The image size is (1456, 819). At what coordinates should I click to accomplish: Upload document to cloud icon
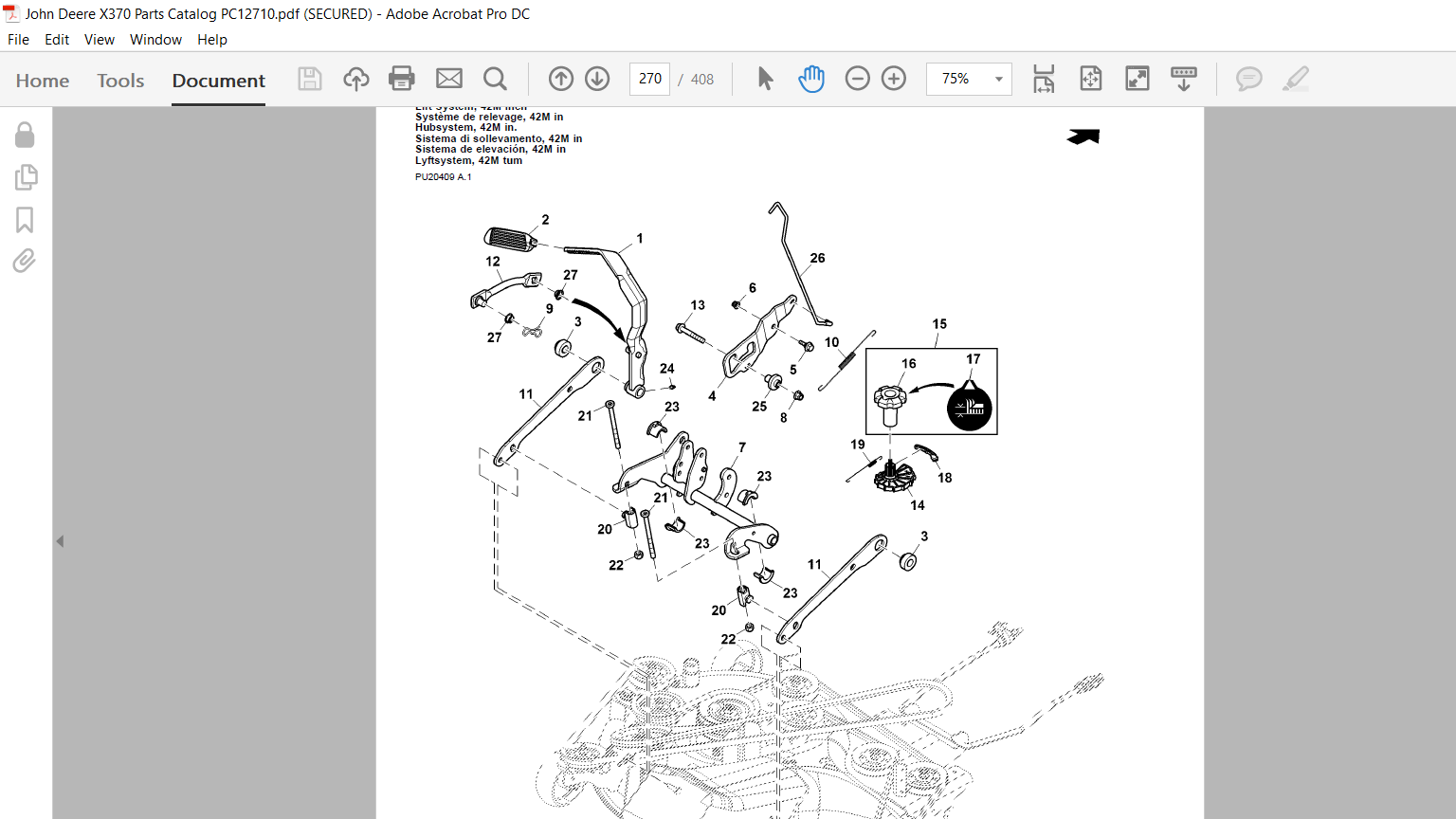click(x=356, y=79)
